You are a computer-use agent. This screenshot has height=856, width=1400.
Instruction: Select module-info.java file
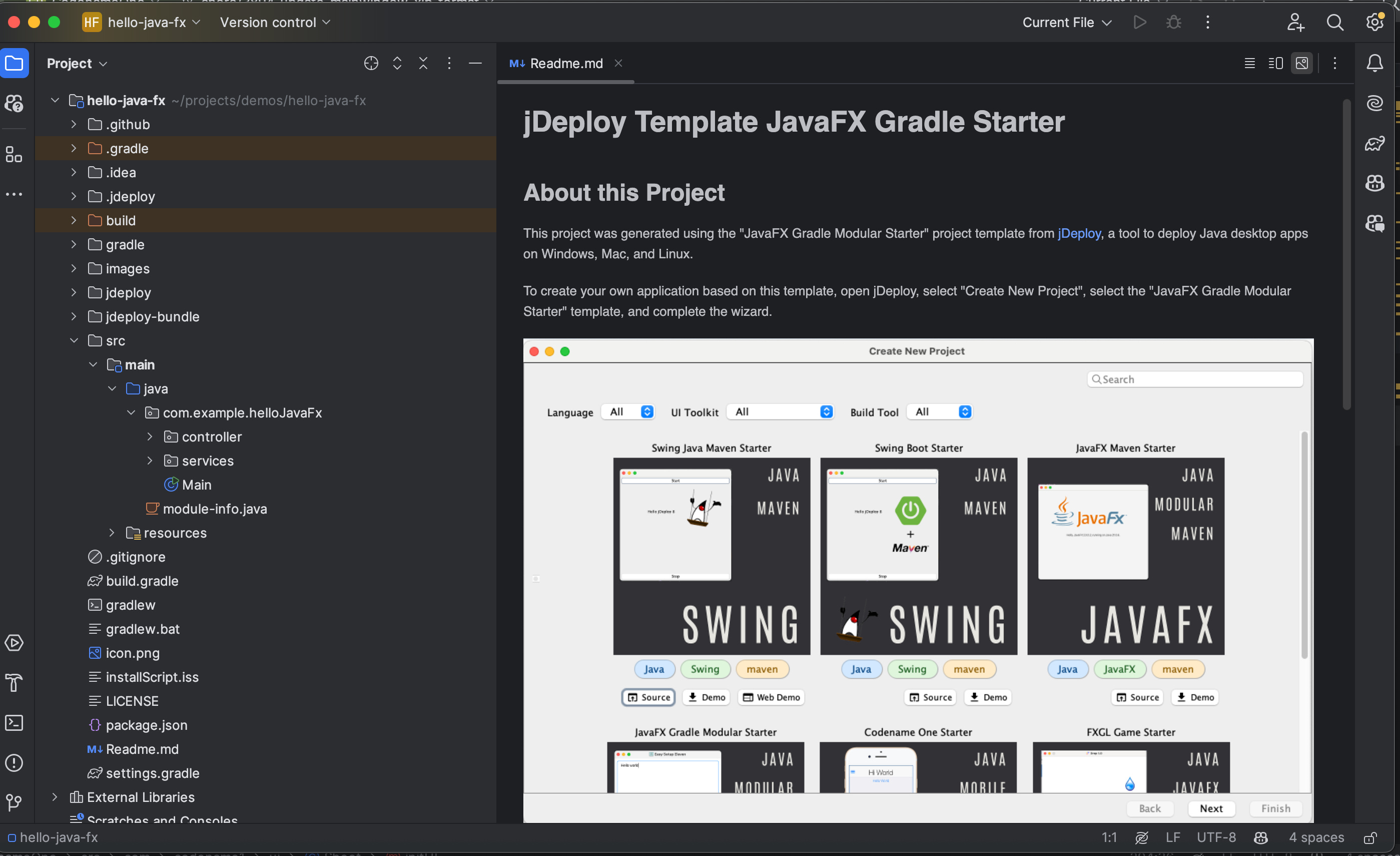[215, 509]
